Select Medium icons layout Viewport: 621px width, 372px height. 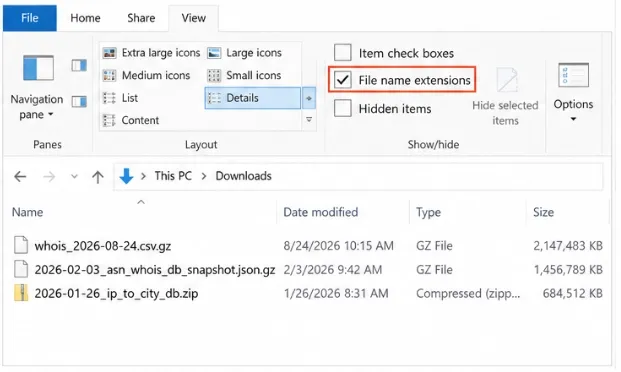pos(147,75)
